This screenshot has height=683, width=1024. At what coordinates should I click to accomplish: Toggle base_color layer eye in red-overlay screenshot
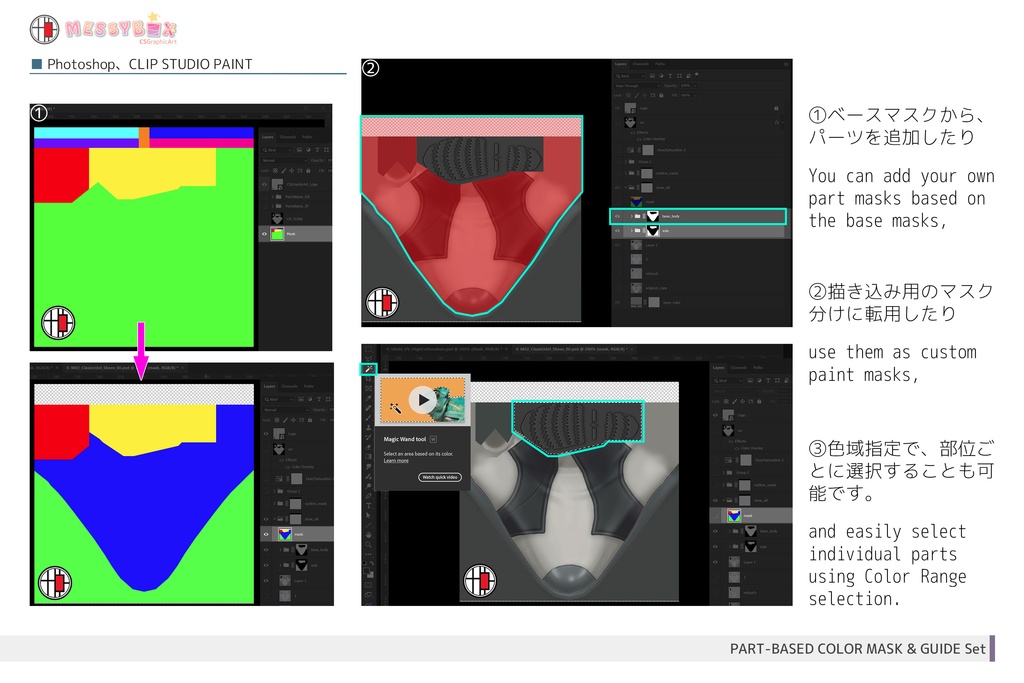(x=617, y=302)
